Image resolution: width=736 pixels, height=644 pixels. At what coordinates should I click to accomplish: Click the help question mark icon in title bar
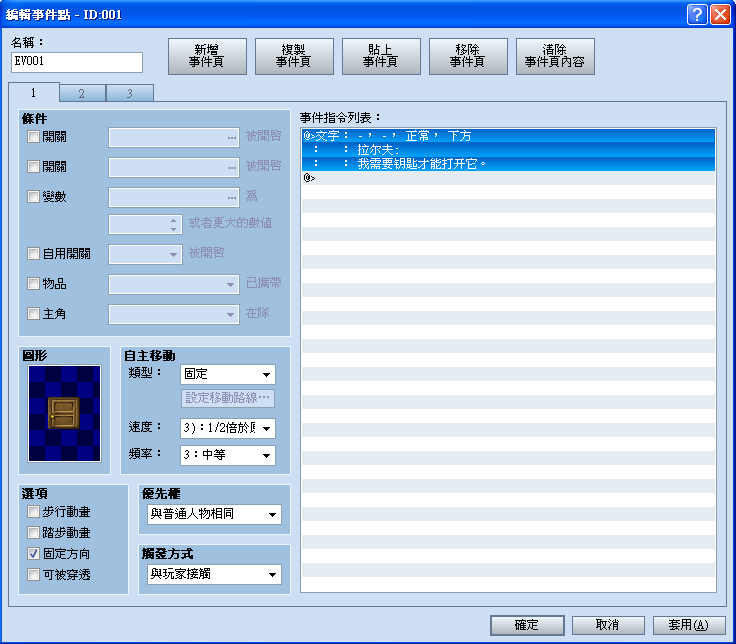(x=698, y=15)
